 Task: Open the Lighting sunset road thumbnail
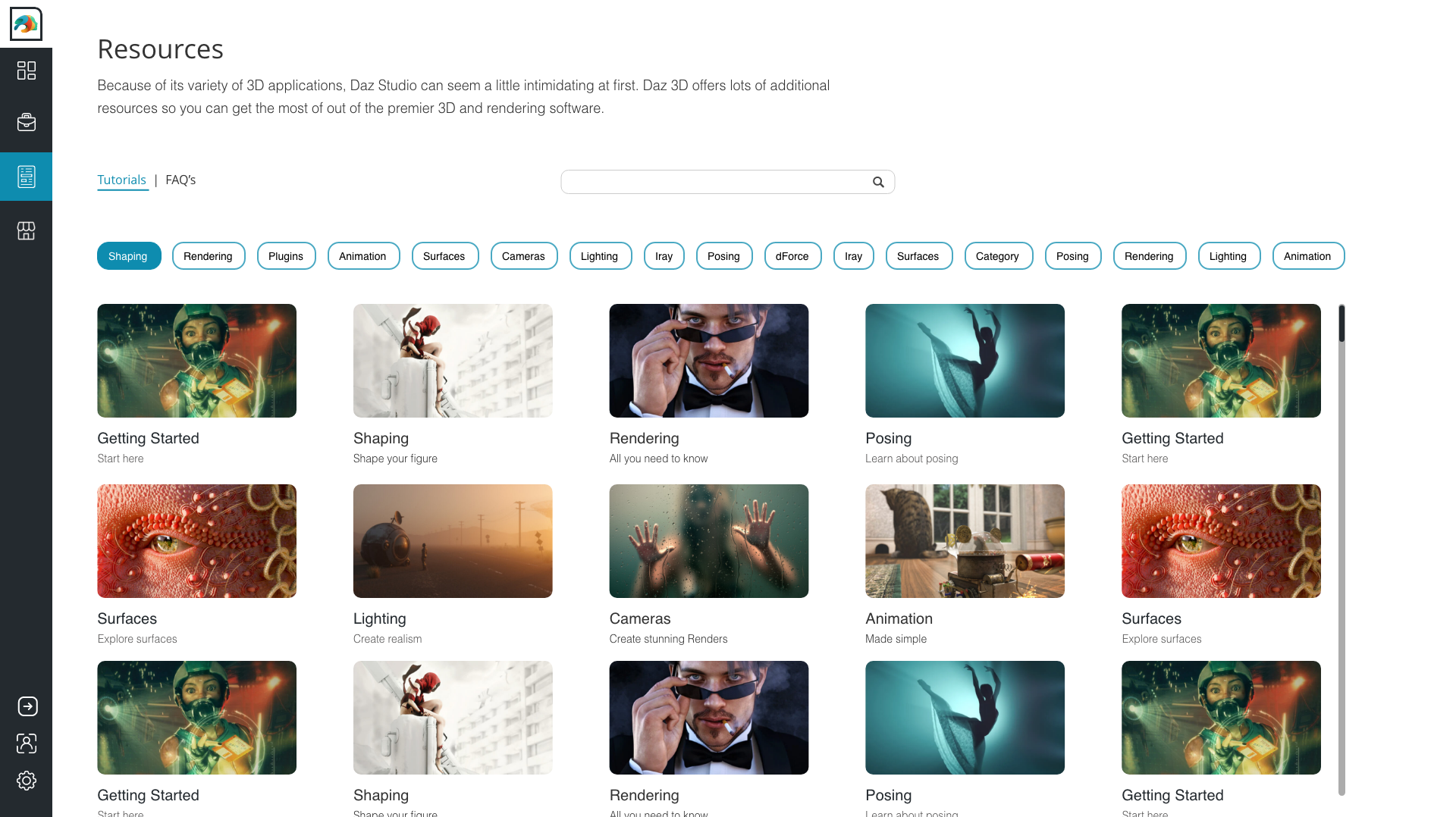[x=453, y=541]
